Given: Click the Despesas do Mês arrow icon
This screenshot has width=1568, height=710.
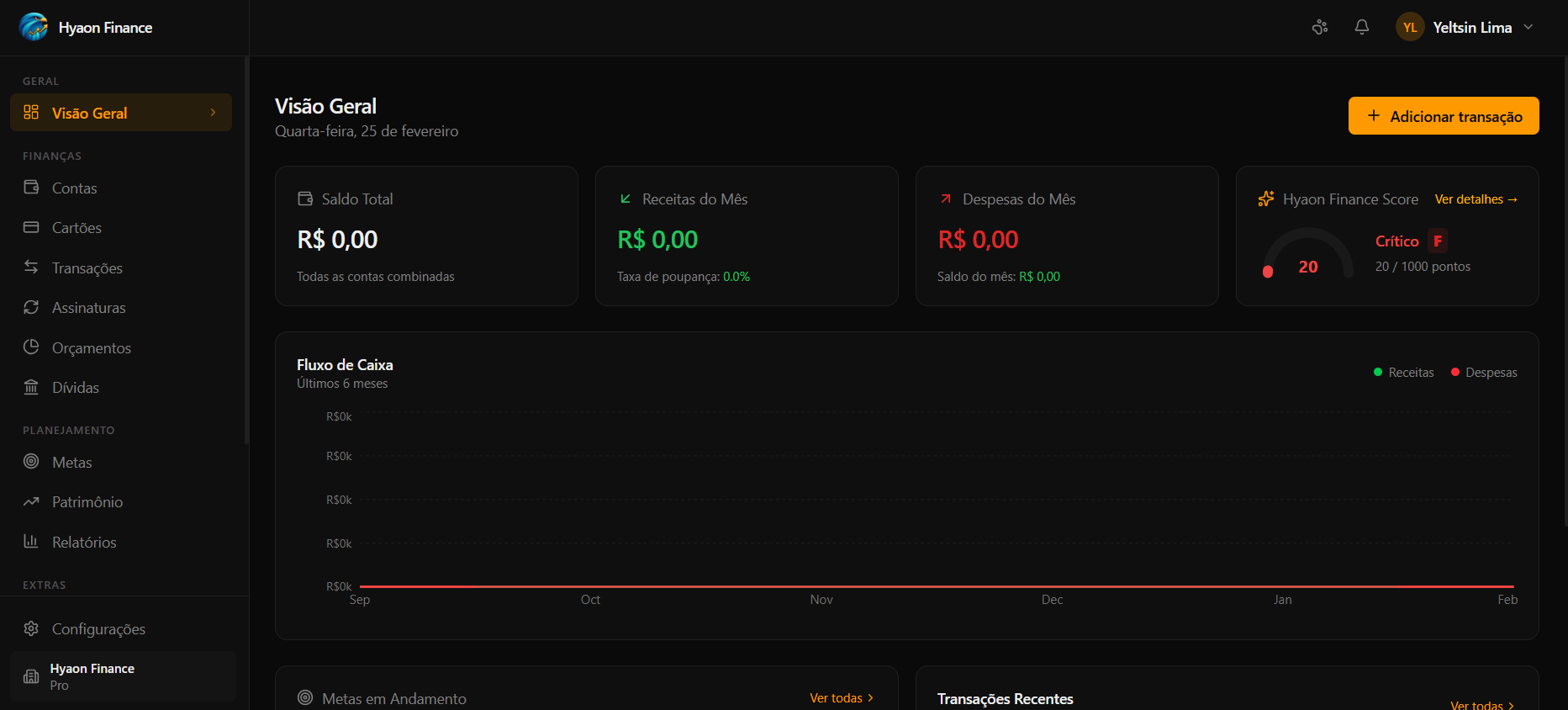Looking at the screenshot, I should pyautogui.click(x=946, y=199).
